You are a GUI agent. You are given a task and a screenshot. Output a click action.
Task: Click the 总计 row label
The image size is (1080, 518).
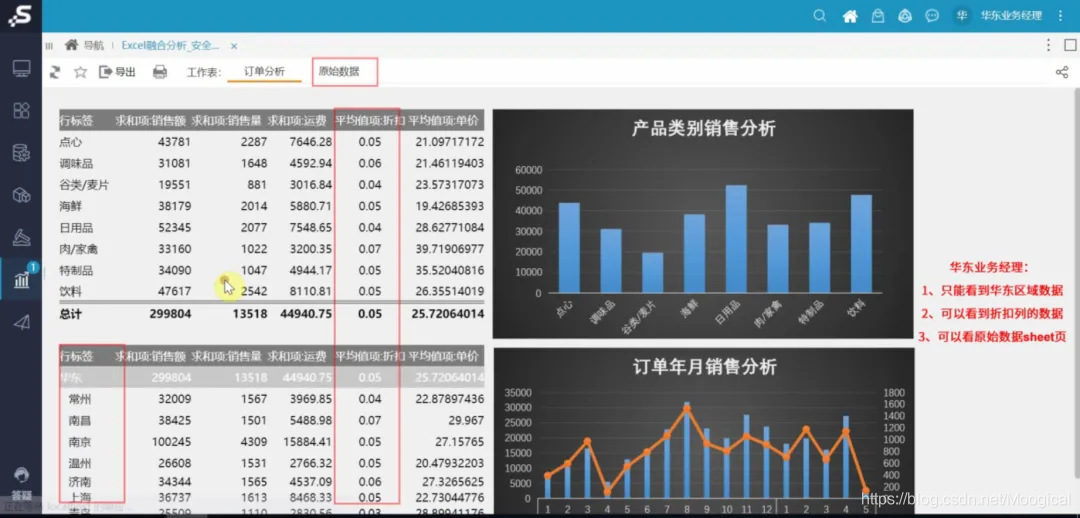tap(71, 314)
